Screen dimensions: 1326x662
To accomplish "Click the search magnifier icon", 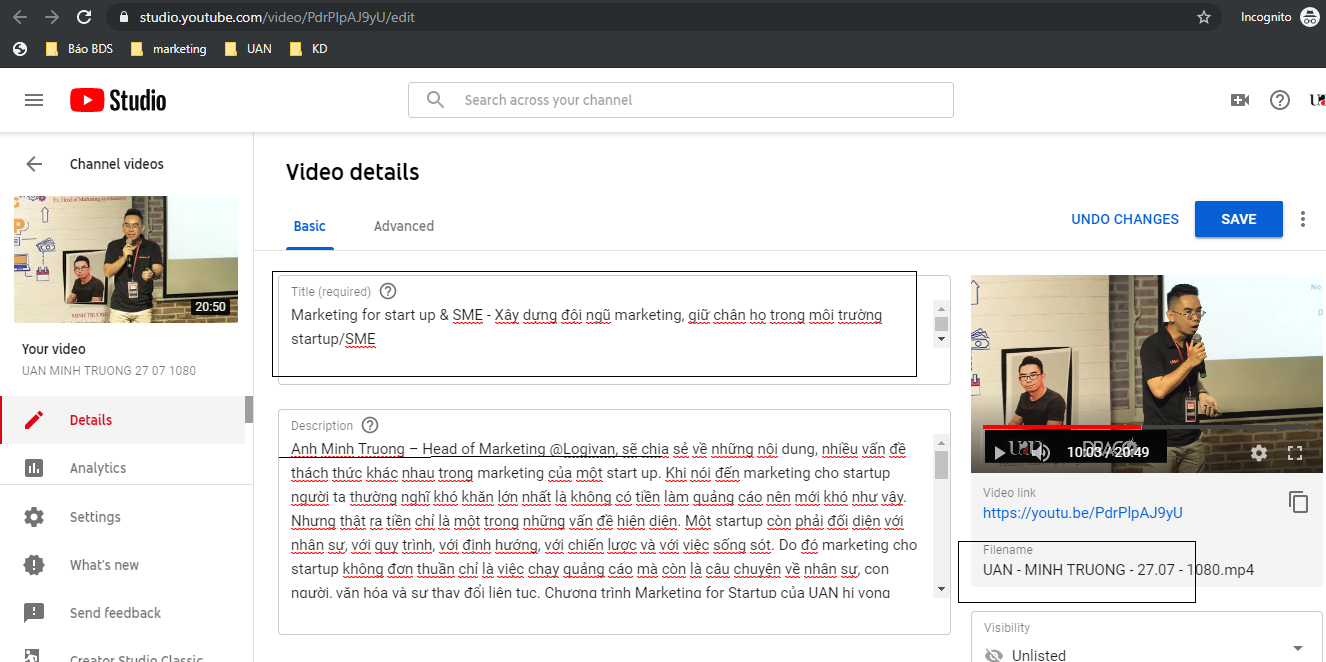I will click(435, 100).
